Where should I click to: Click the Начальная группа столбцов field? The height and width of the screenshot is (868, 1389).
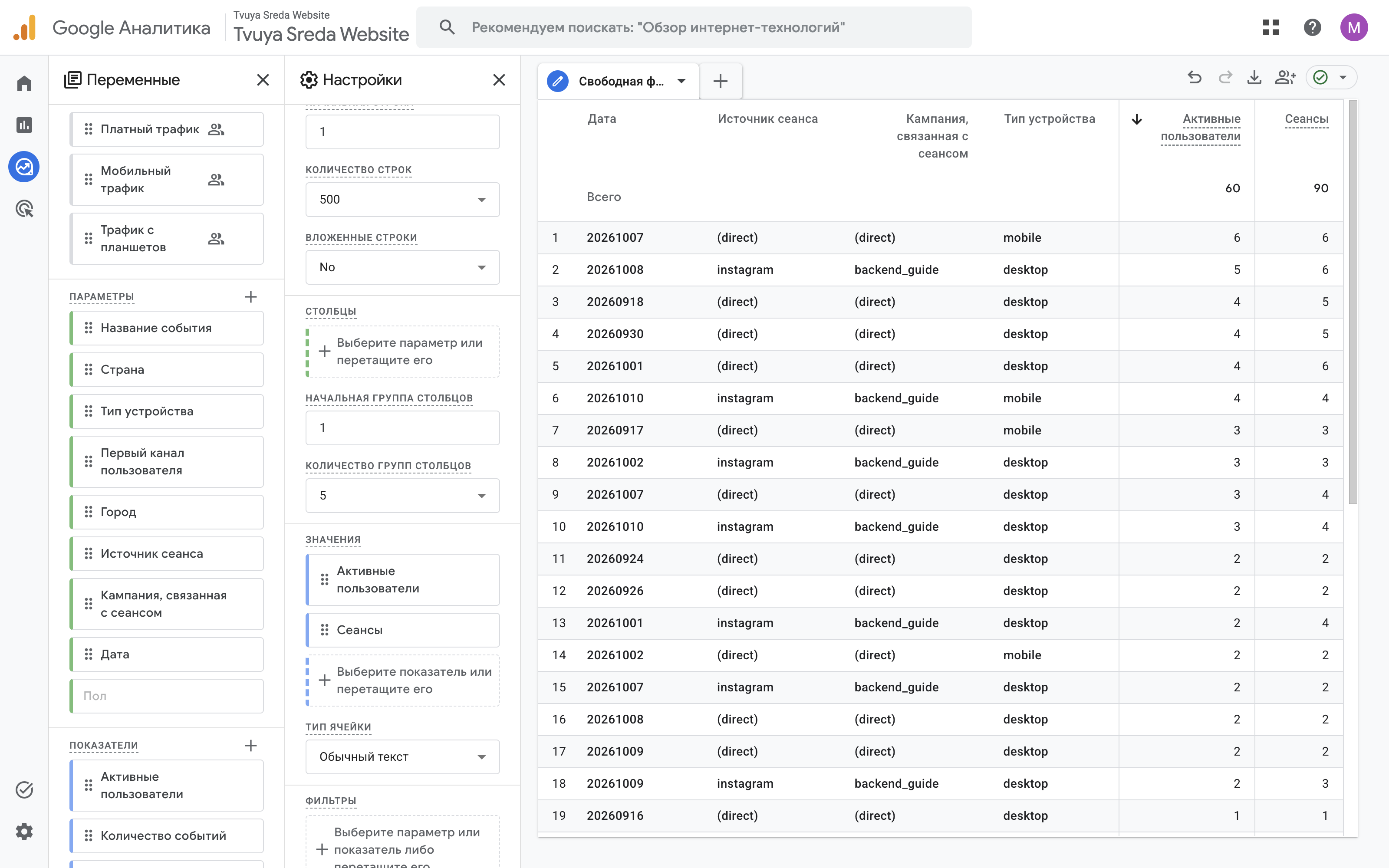pos(402,428)
